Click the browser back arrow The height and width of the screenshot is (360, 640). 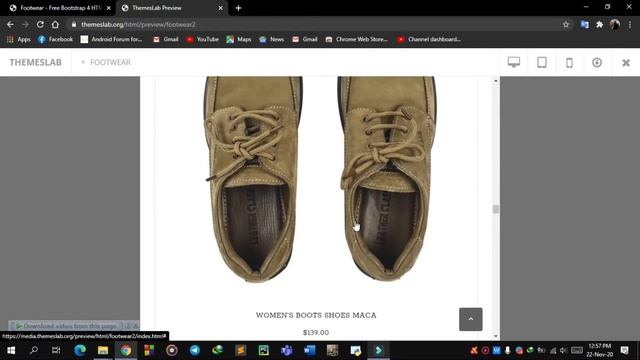[10, 24]
